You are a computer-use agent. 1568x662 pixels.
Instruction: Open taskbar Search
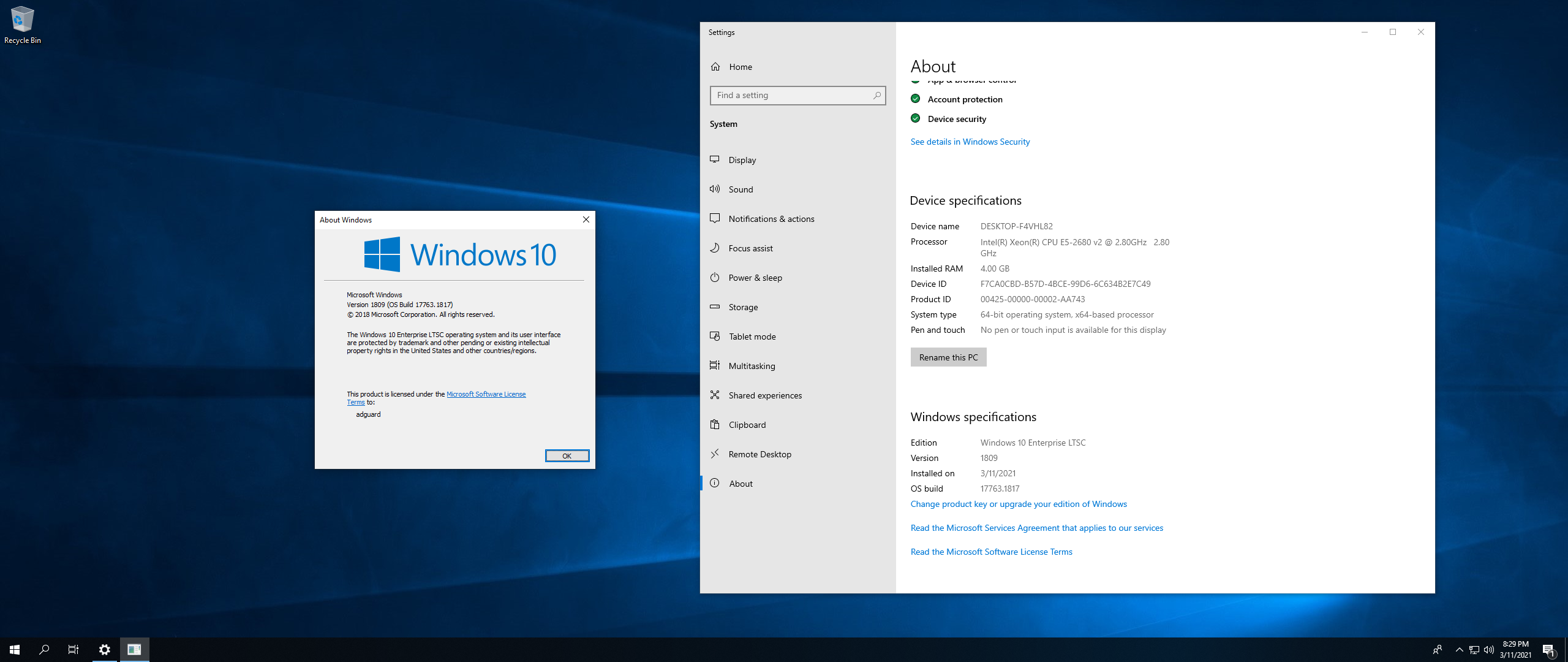pyautogui.click(x=44, y=650)
